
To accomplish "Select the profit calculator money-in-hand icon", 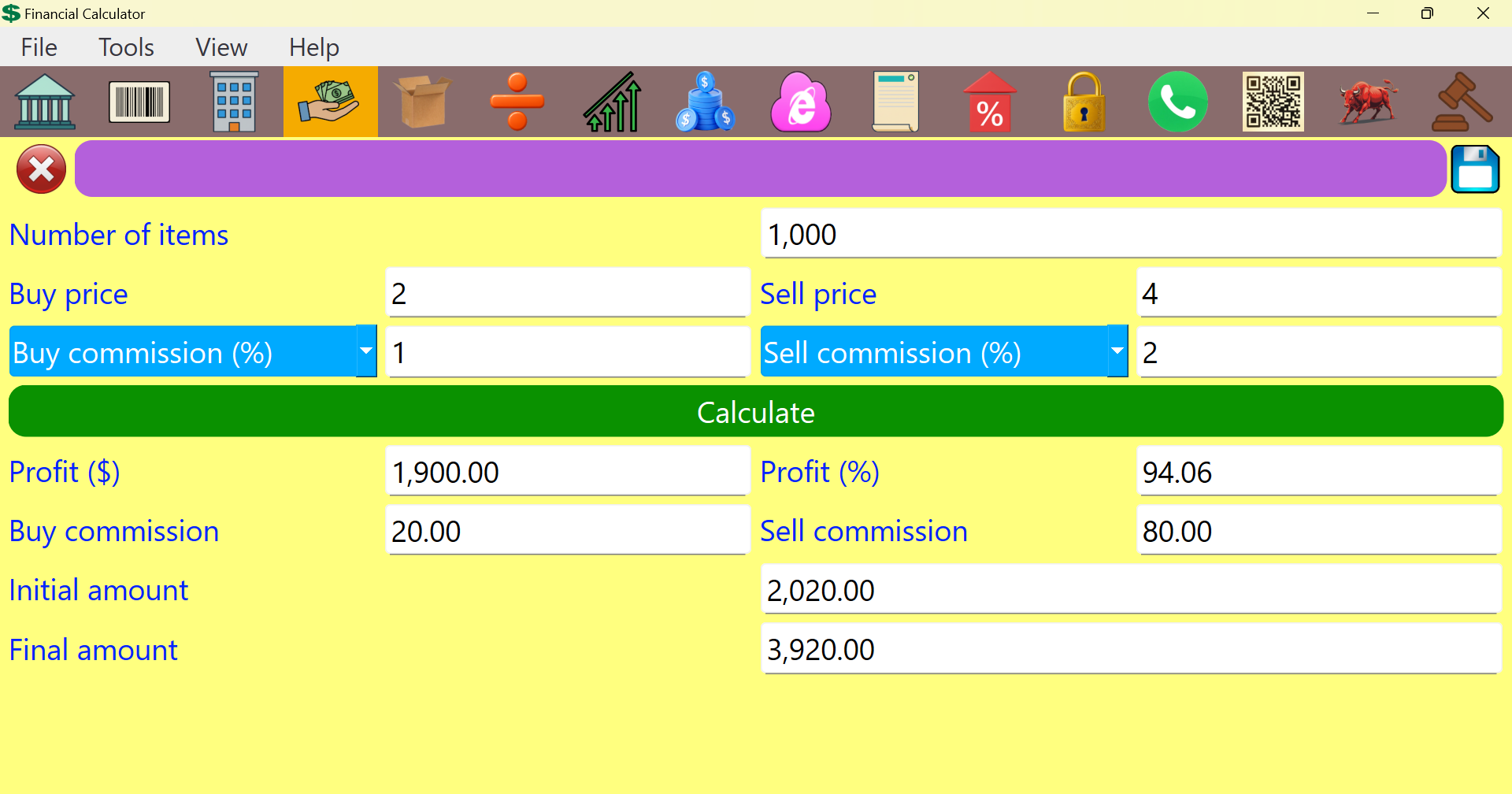I will tap(329, 101).
